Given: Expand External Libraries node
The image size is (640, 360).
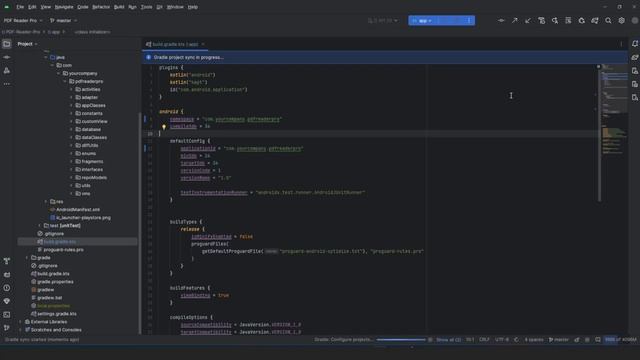Looking at the screenshot, I should [21, 322].
